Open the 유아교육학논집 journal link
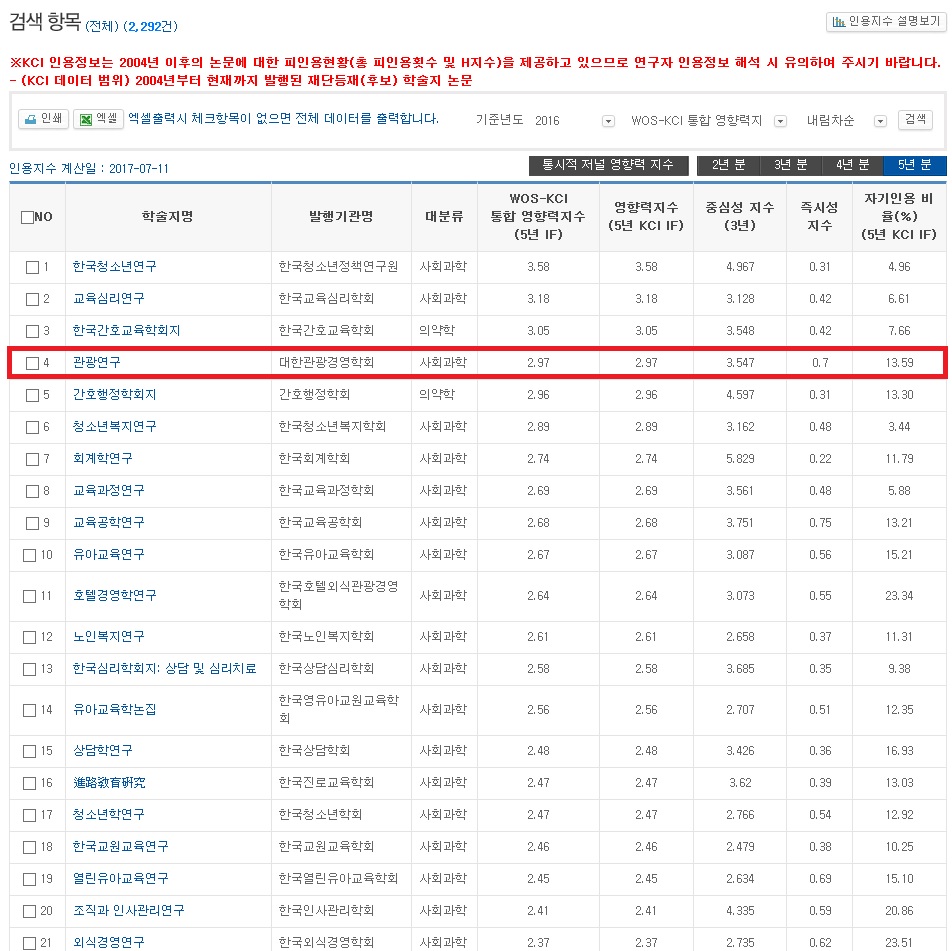 [114, 709]
